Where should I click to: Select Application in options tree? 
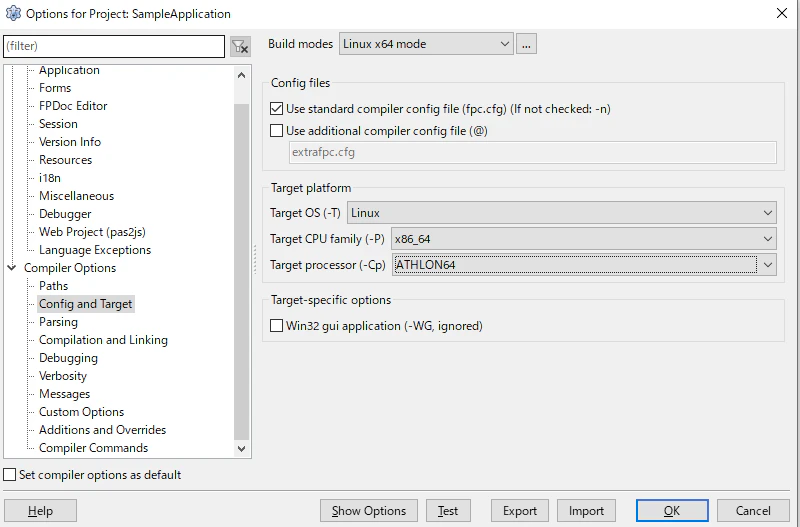coord(69,70)
